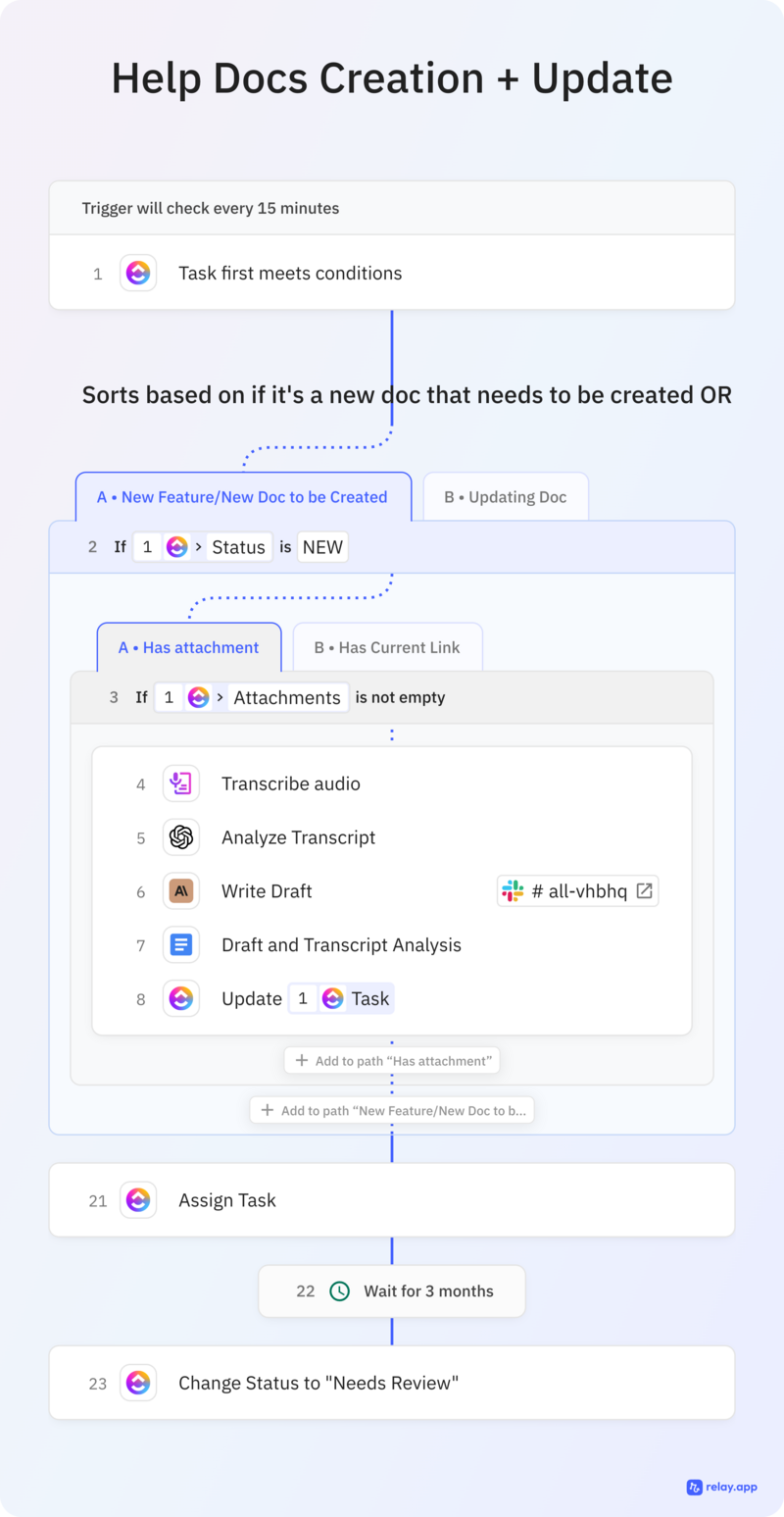Viewport: 784px width, 1517px height.
Task: Click OpenAI icon beside Analyze Transcript
Action: pos(181,837)
